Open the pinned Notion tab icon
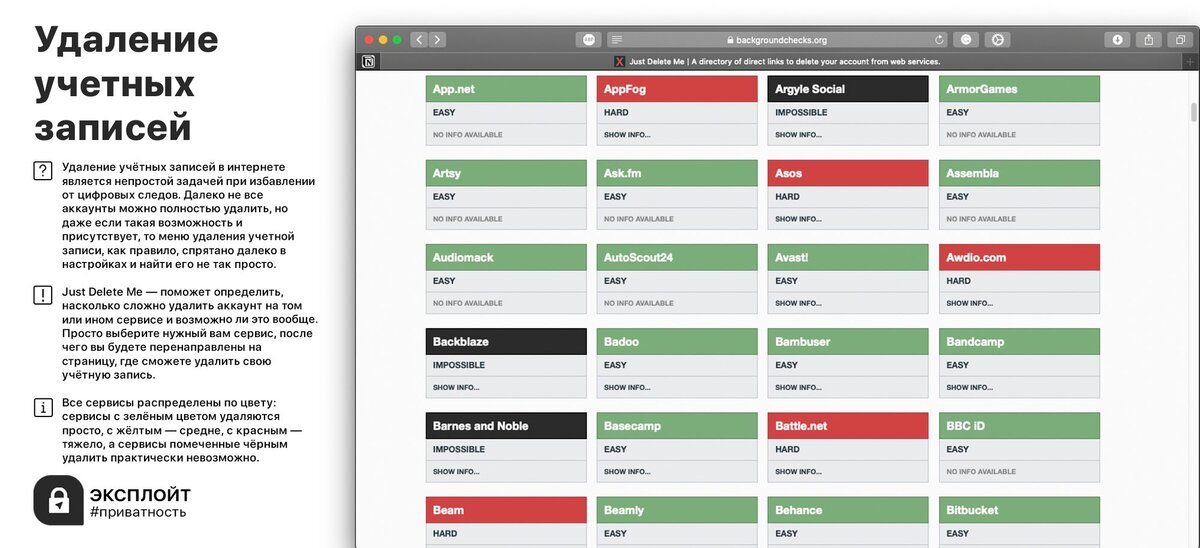Viewport: 1200px width, 548px height. [x=369, y=61]
